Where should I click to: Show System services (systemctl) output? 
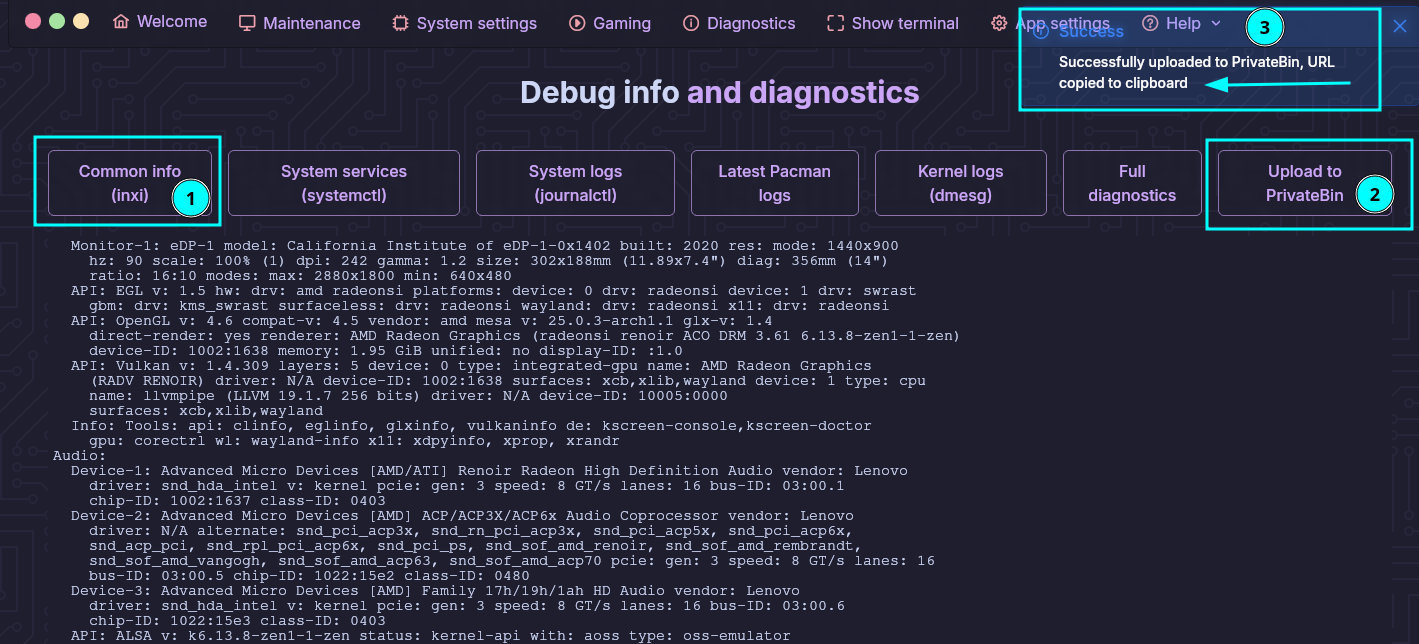pyautogui.click(x=344, y=183)
